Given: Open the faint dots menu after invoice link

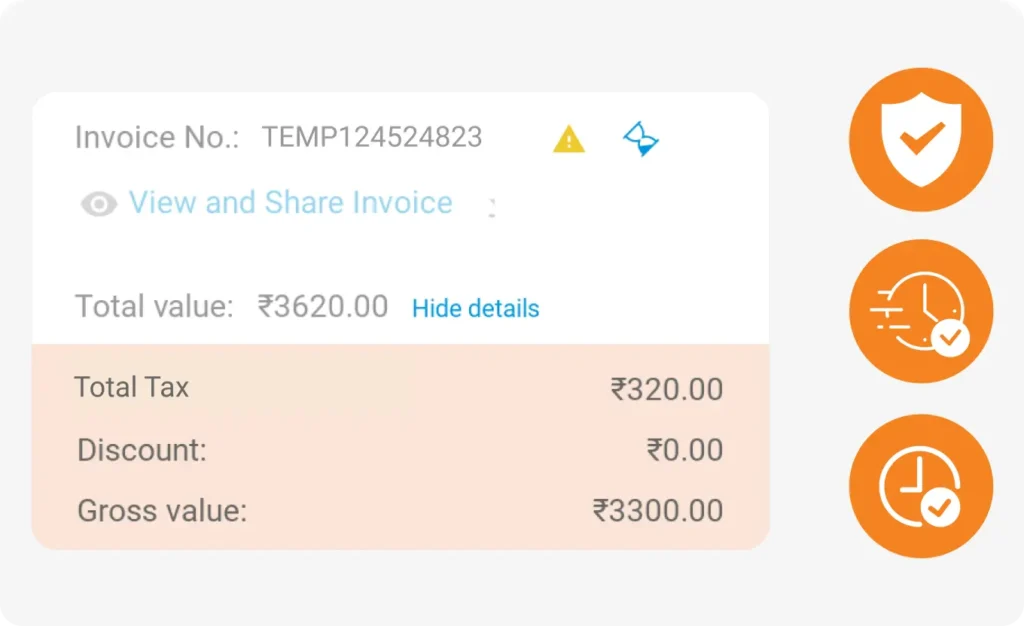Looking at the screenshot, I should point(491,208).
